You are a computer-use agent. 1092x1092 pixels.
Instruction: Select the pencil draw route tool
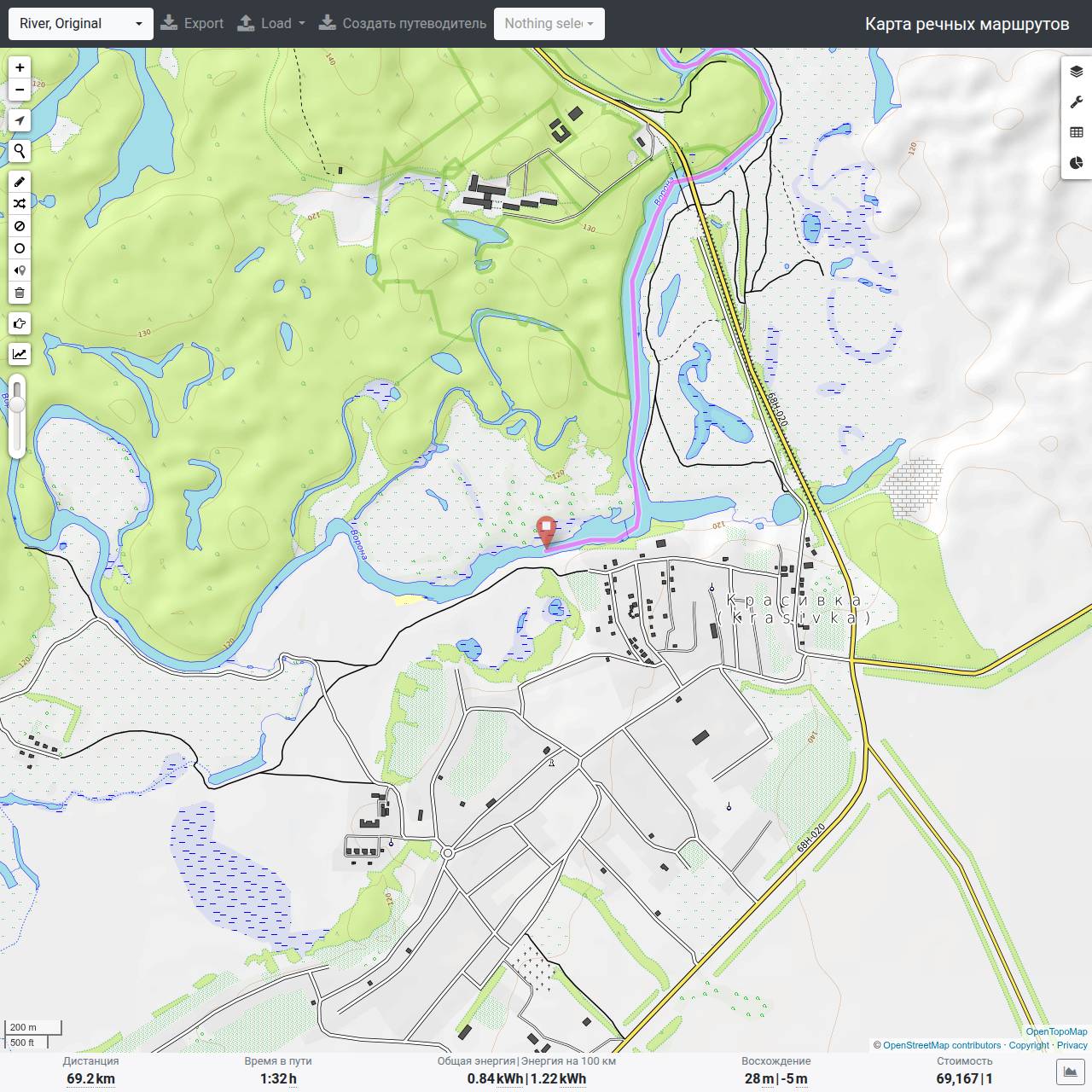pos(20,182)
